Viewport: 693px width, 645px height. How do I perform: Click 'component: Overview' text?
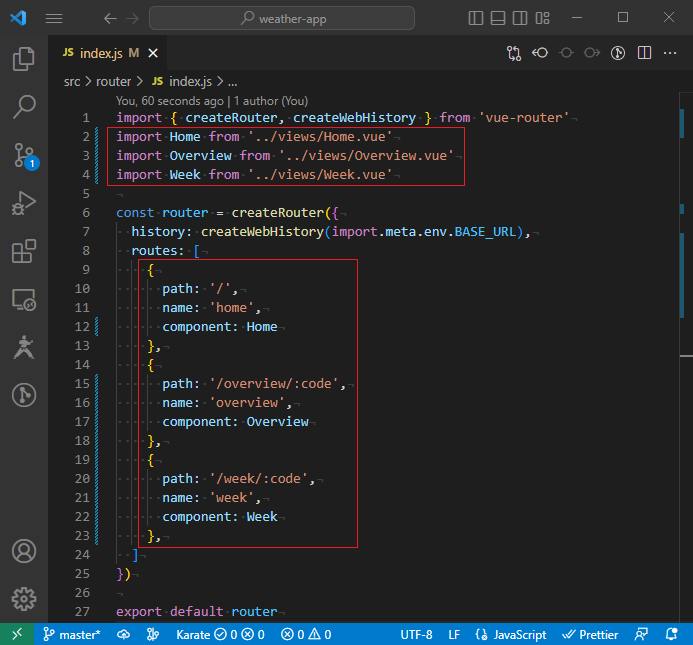click(235, 422)
